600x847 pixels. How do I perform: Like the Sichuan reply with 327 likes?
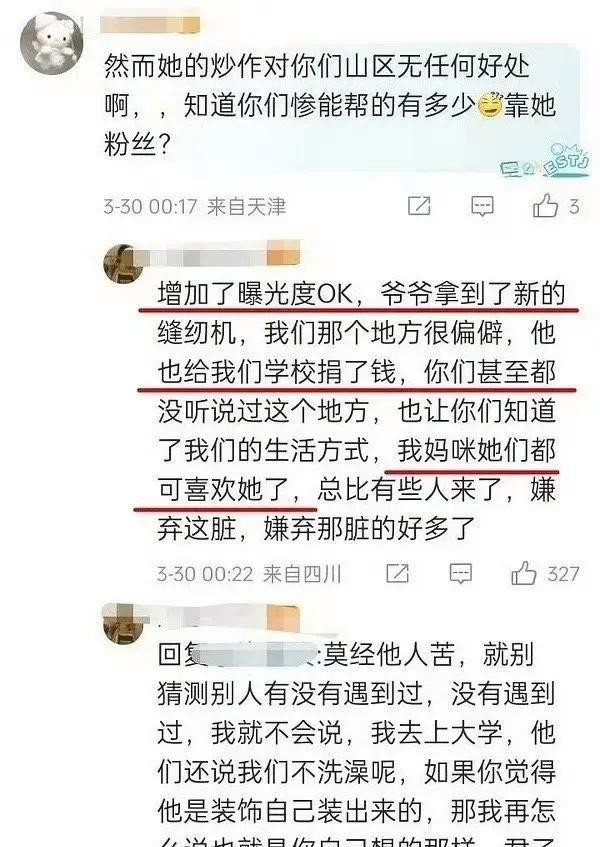[524, 573]
